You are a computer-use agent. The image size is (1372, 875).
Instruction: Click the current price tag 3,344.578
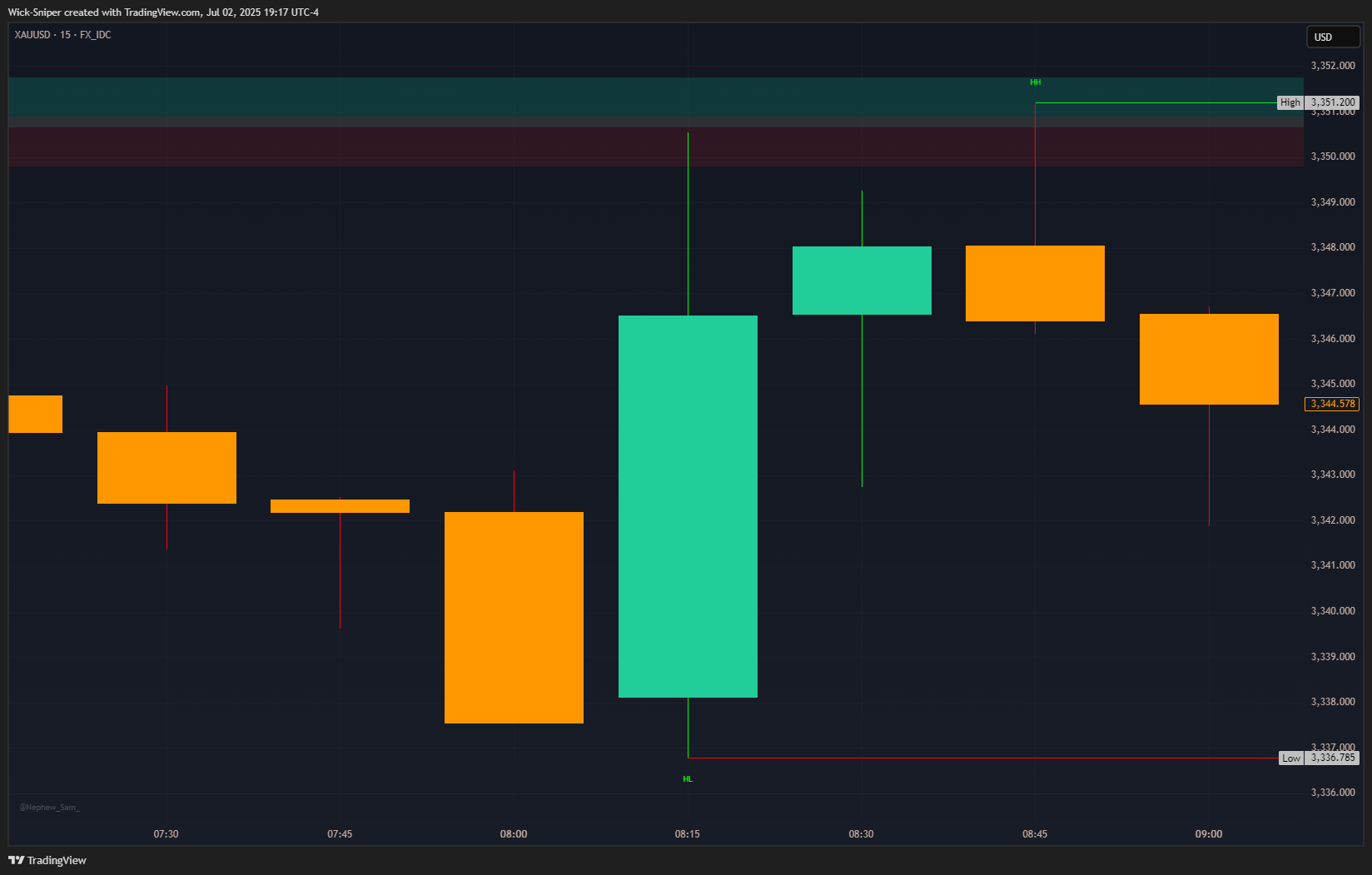(1332, 404)
